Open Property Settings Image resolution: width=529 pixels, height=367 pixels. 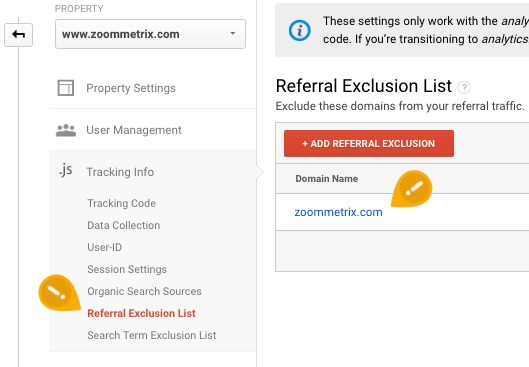click(131, 88)
